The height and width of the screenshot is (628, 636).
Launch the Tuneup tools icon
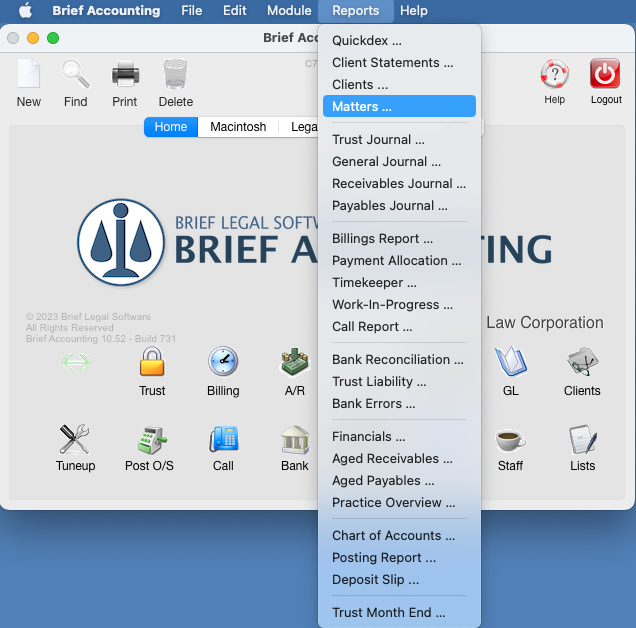74,439
